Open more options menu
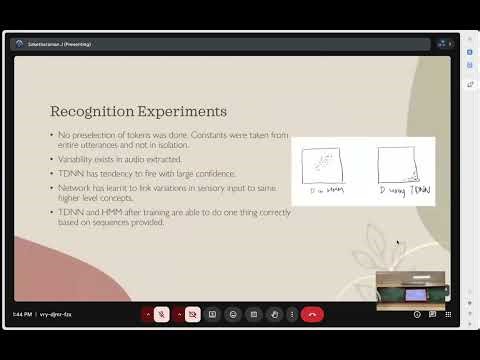480x360 pixels. 292,314
